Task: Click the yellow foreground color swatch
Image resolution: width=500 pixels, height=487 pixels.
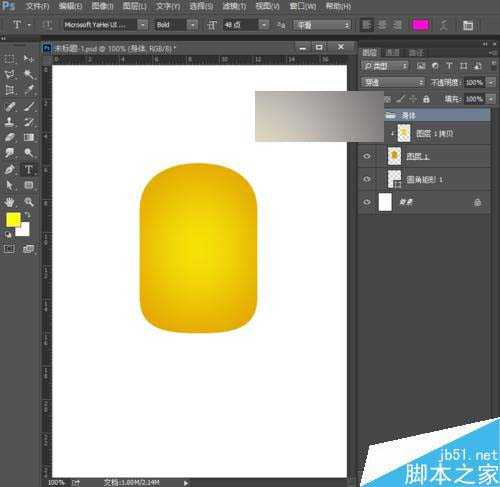Action: pyautogui.click(x=13, y=219)
